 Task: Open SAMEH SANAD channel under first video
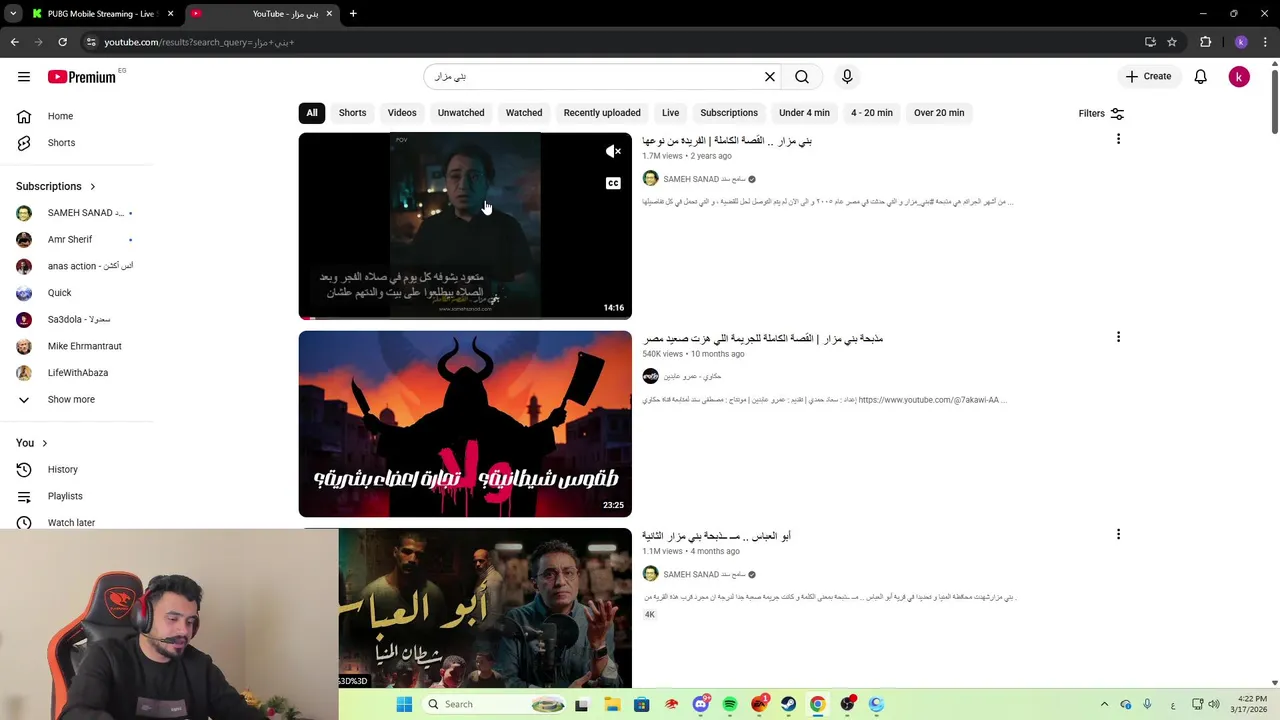point(704,179)
